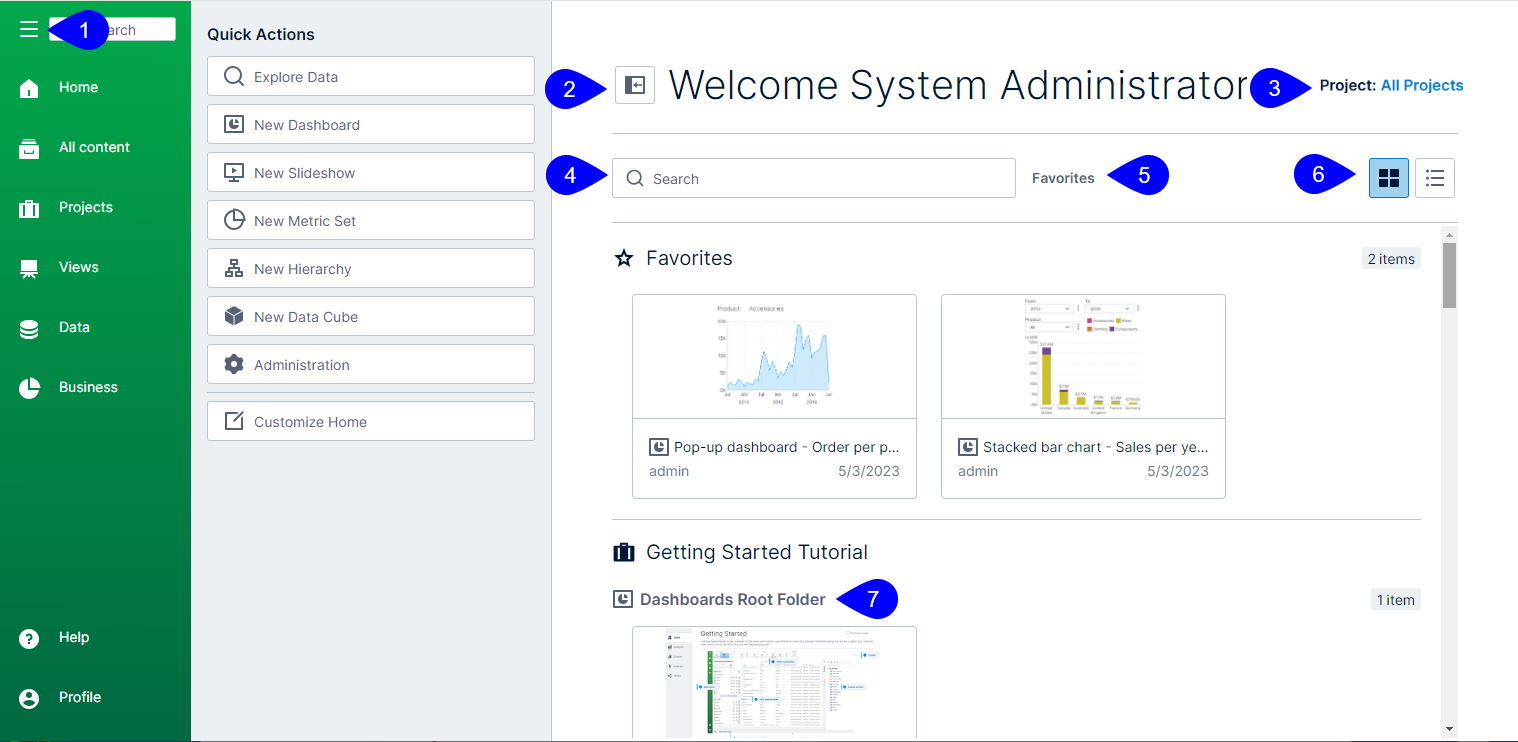Click the Explore Data quick action
This screenshot has height=742, width=1518.
(x=370, y=76)
